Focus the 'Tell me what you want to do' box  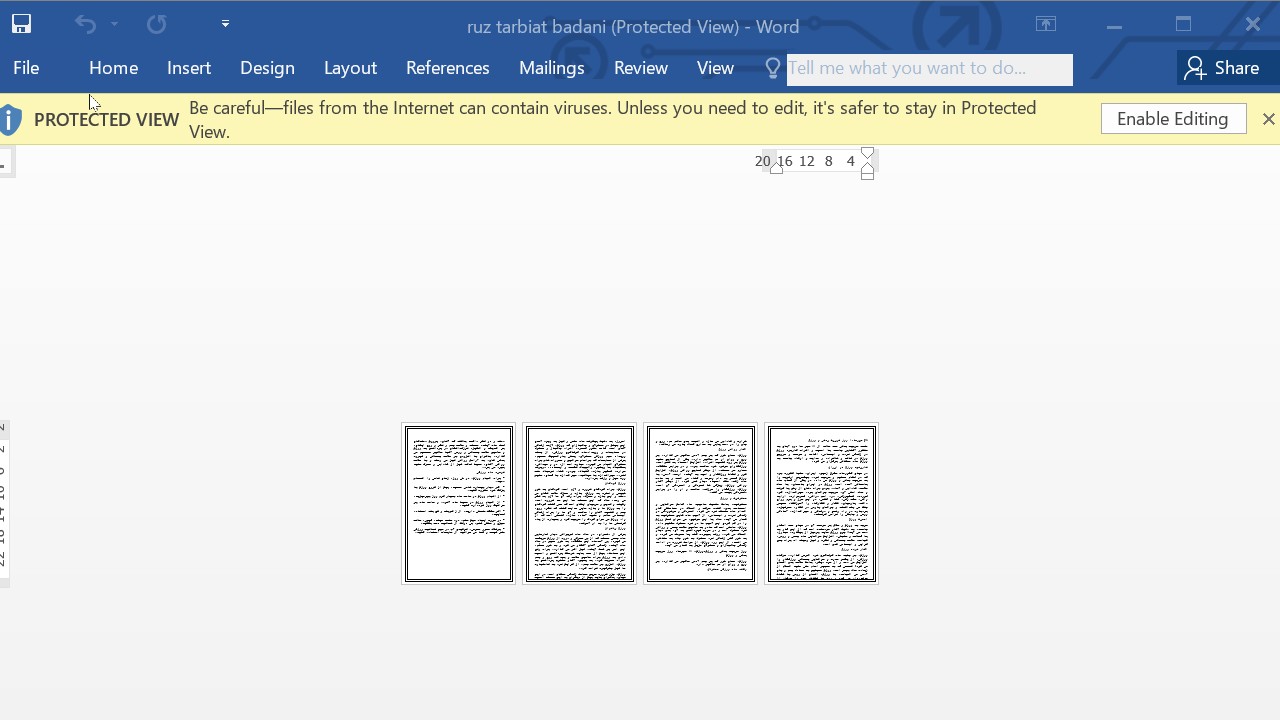[x=929, y=69]
